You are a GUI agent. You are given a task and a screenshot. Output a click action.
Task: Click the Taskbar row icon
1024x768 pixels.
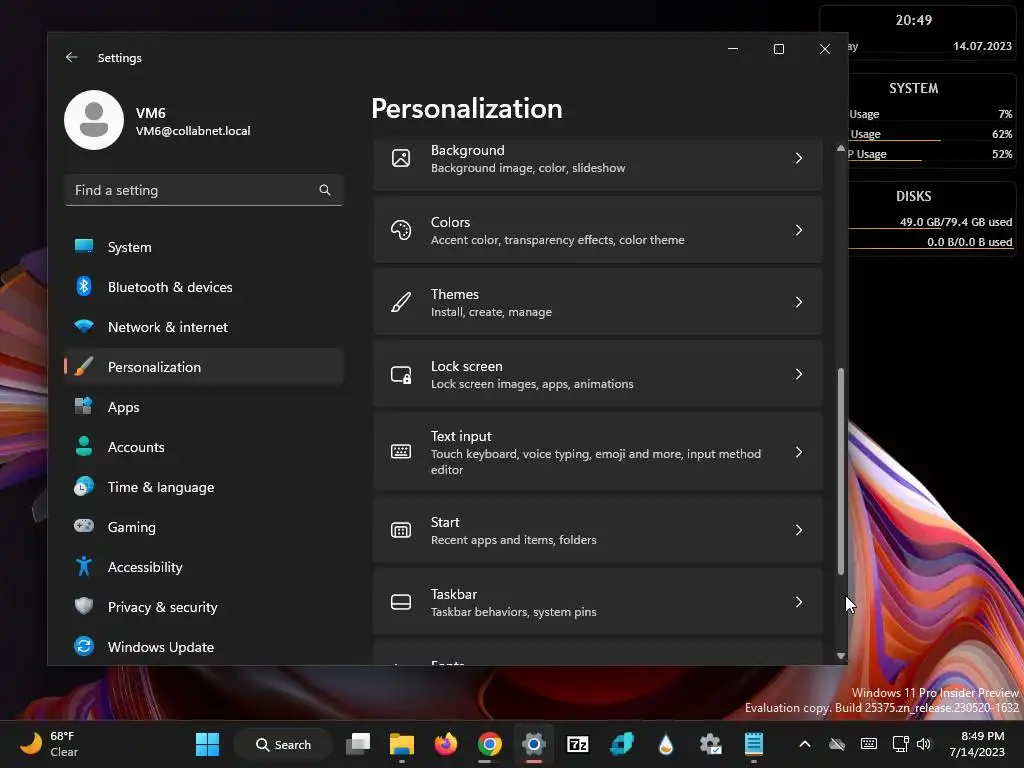[401, 602]
